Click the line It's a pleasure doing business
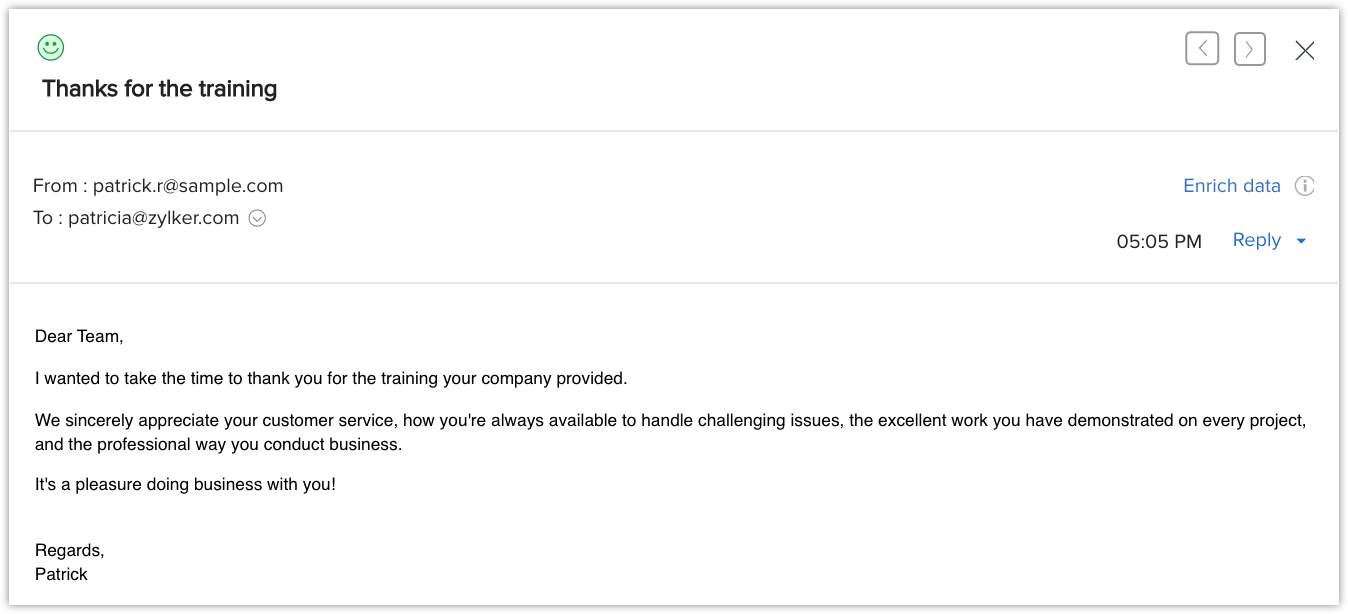Image resolution: width=1348 pixels, height=614 pixels. [x=185, y=485]
